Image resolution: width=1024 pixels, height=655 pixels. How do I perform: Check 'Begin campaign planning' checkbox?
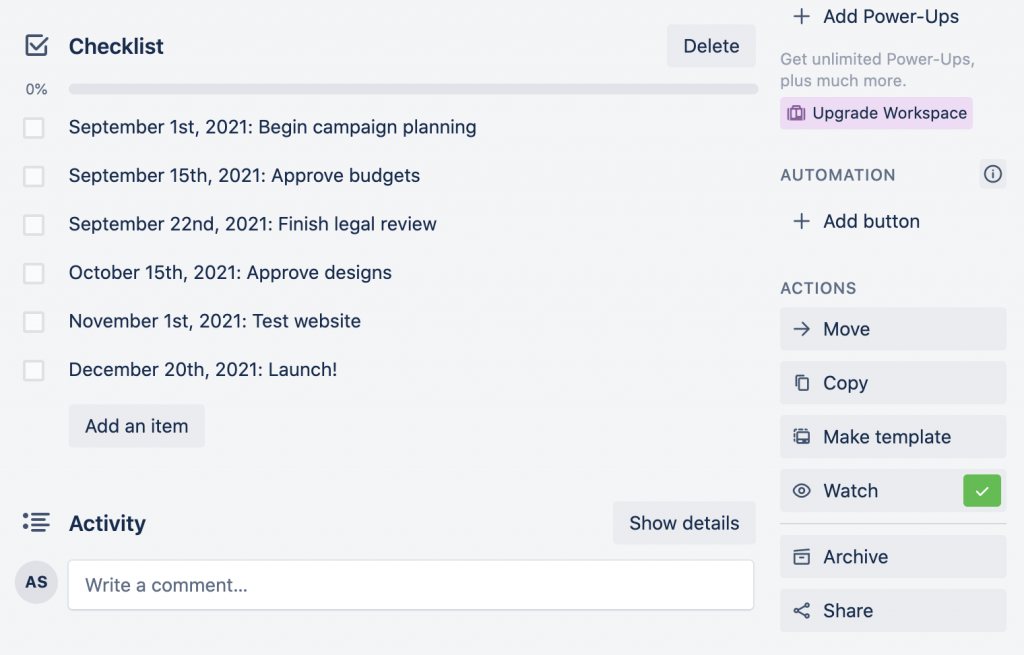pyautogui.click(x=34, y=127)
